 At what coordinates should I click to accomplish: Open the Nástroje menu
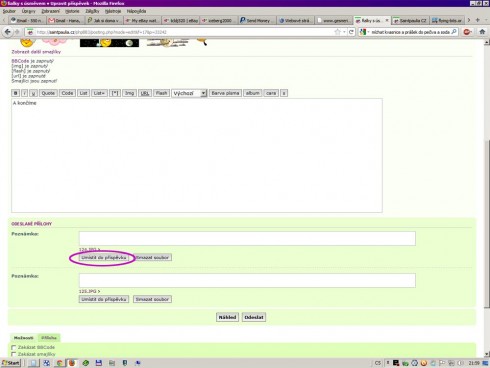(113, 11)
